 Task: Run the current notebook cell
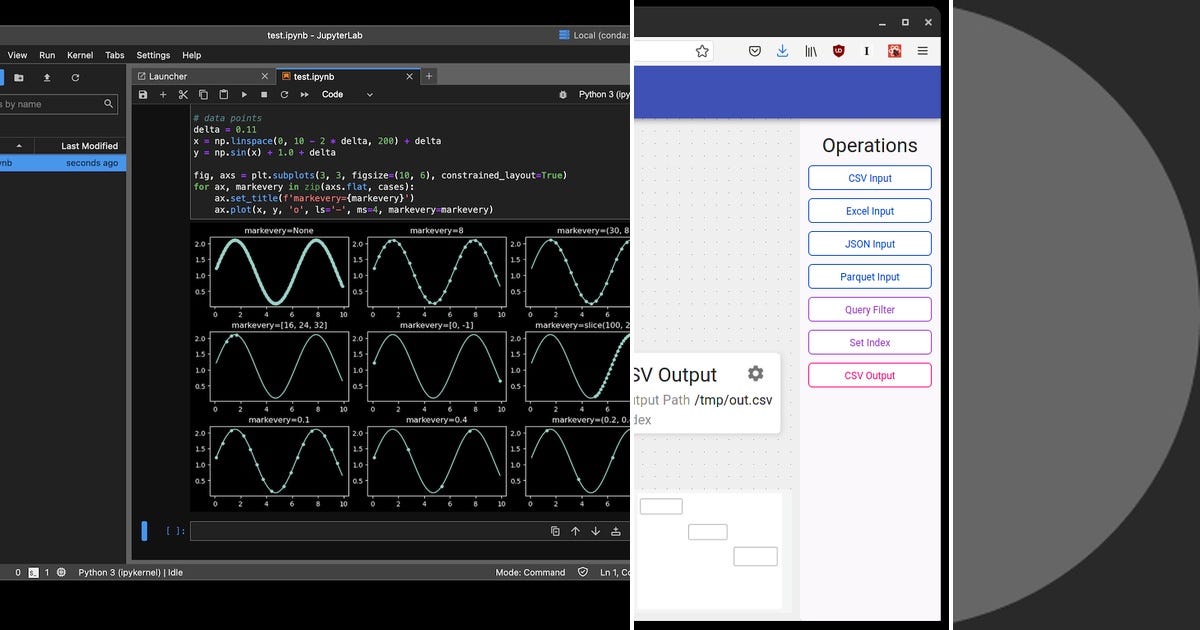point(244,94)
